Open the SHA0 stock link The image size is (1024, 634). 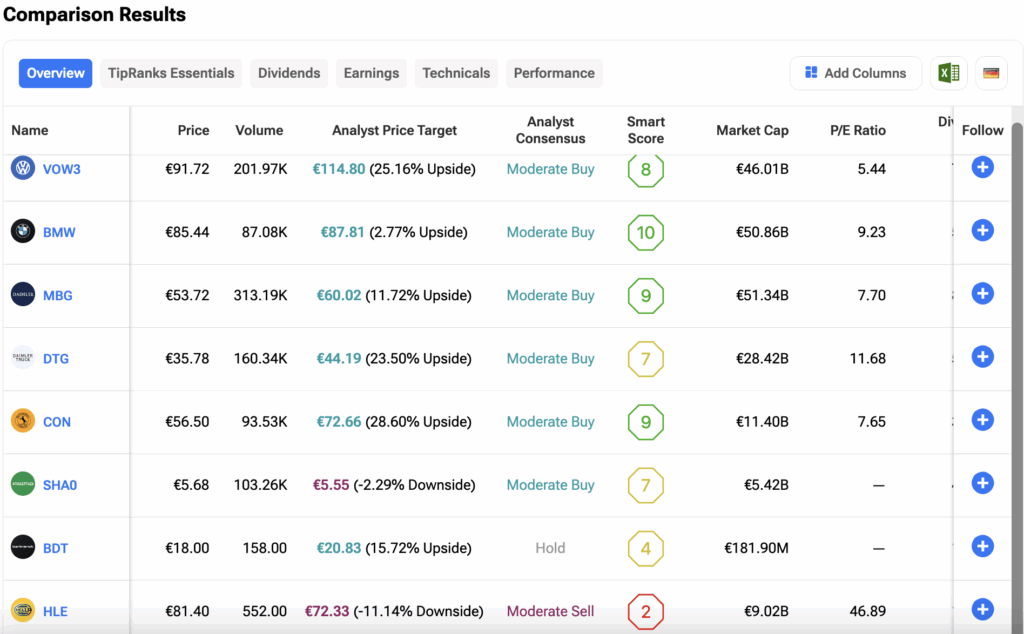click(x=60, y=485)
